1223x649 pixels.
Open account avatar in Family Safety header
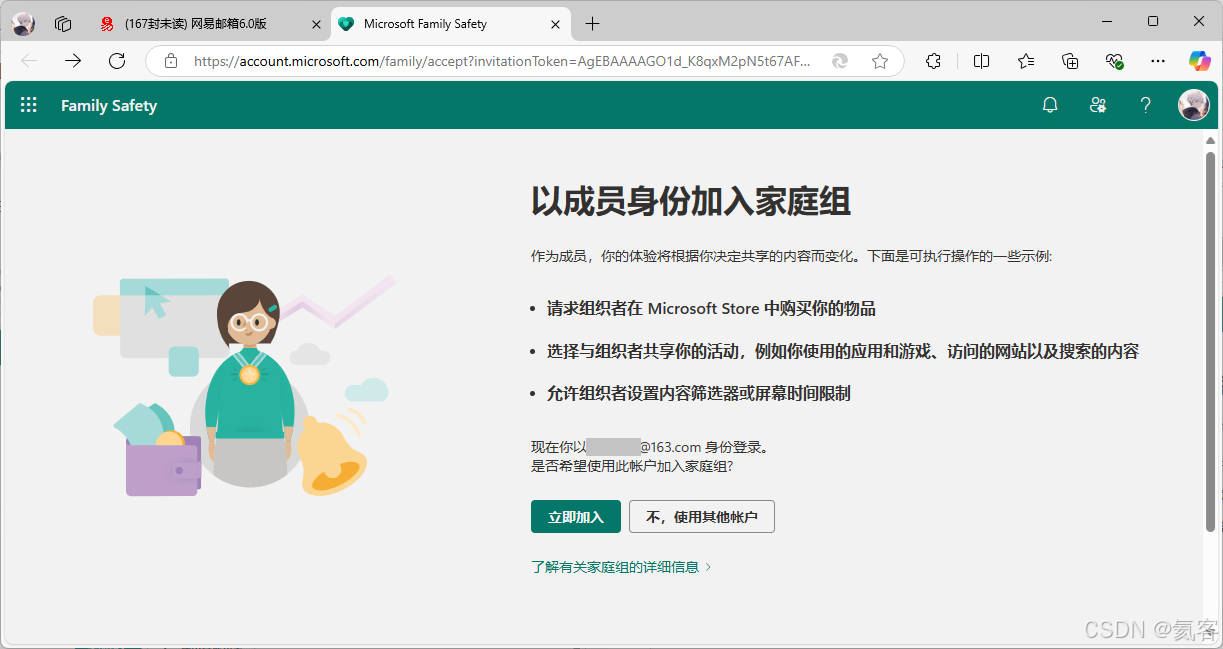click(x=1194, y=105)
